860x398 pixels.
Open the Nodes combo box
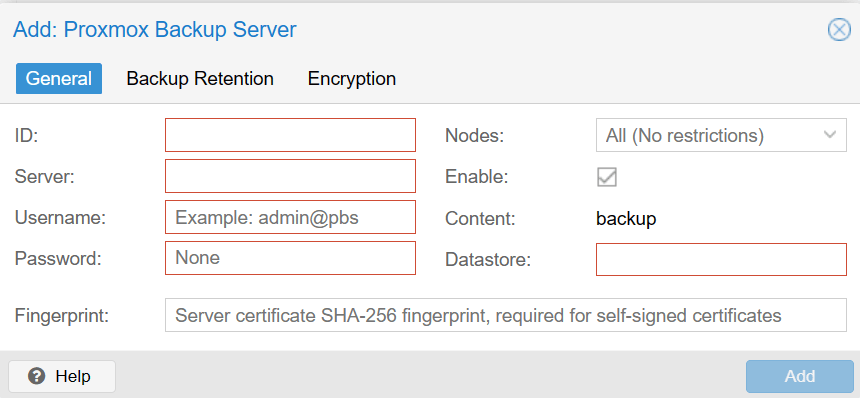pyautogui.click(x=721, y=135)
